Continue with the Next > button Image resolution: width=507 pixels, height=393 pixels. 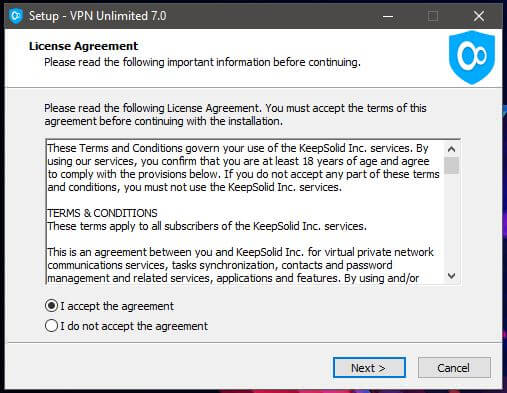(369, 368)
